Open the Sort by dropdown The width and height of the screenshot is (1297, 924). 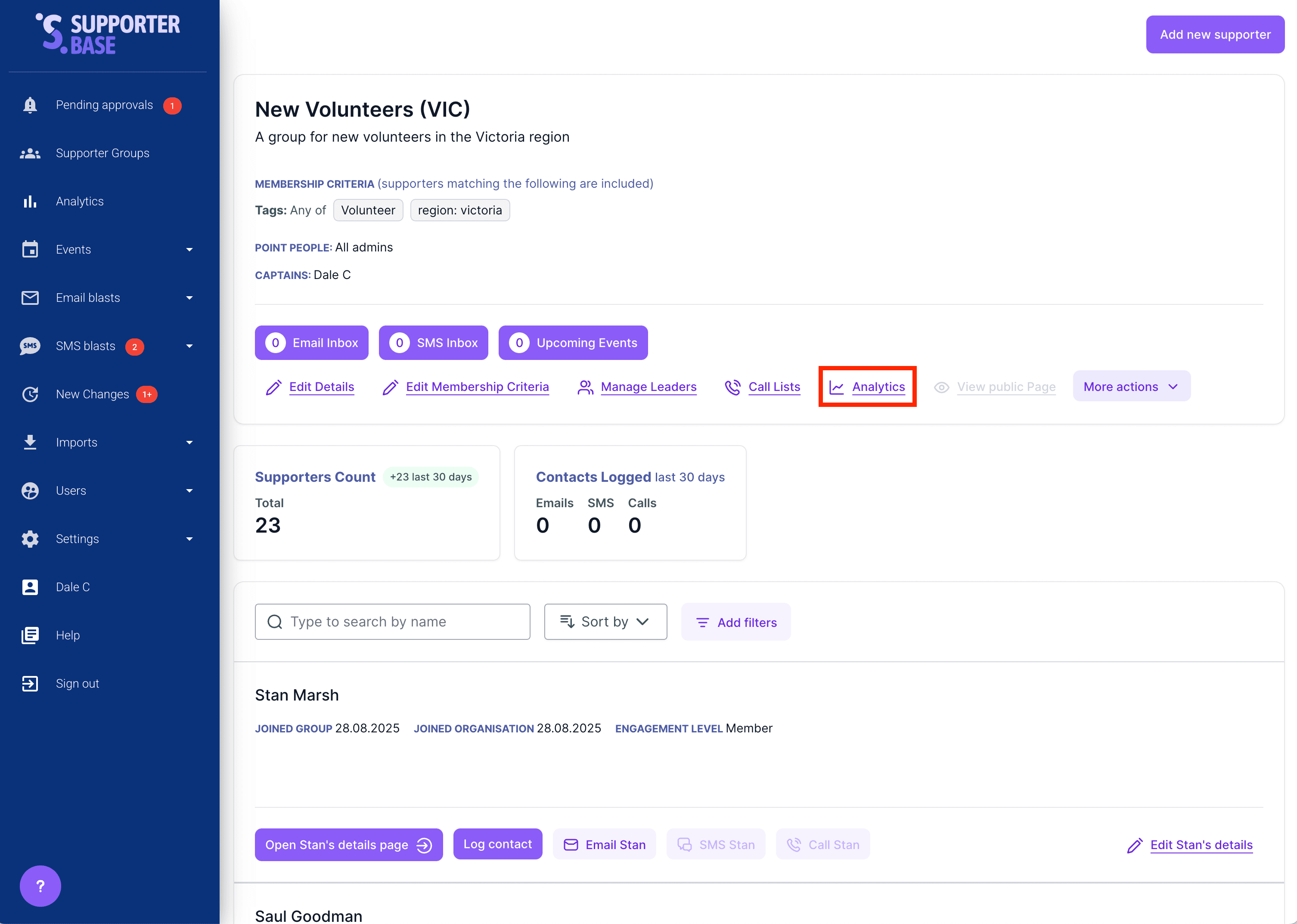(605, 621)
